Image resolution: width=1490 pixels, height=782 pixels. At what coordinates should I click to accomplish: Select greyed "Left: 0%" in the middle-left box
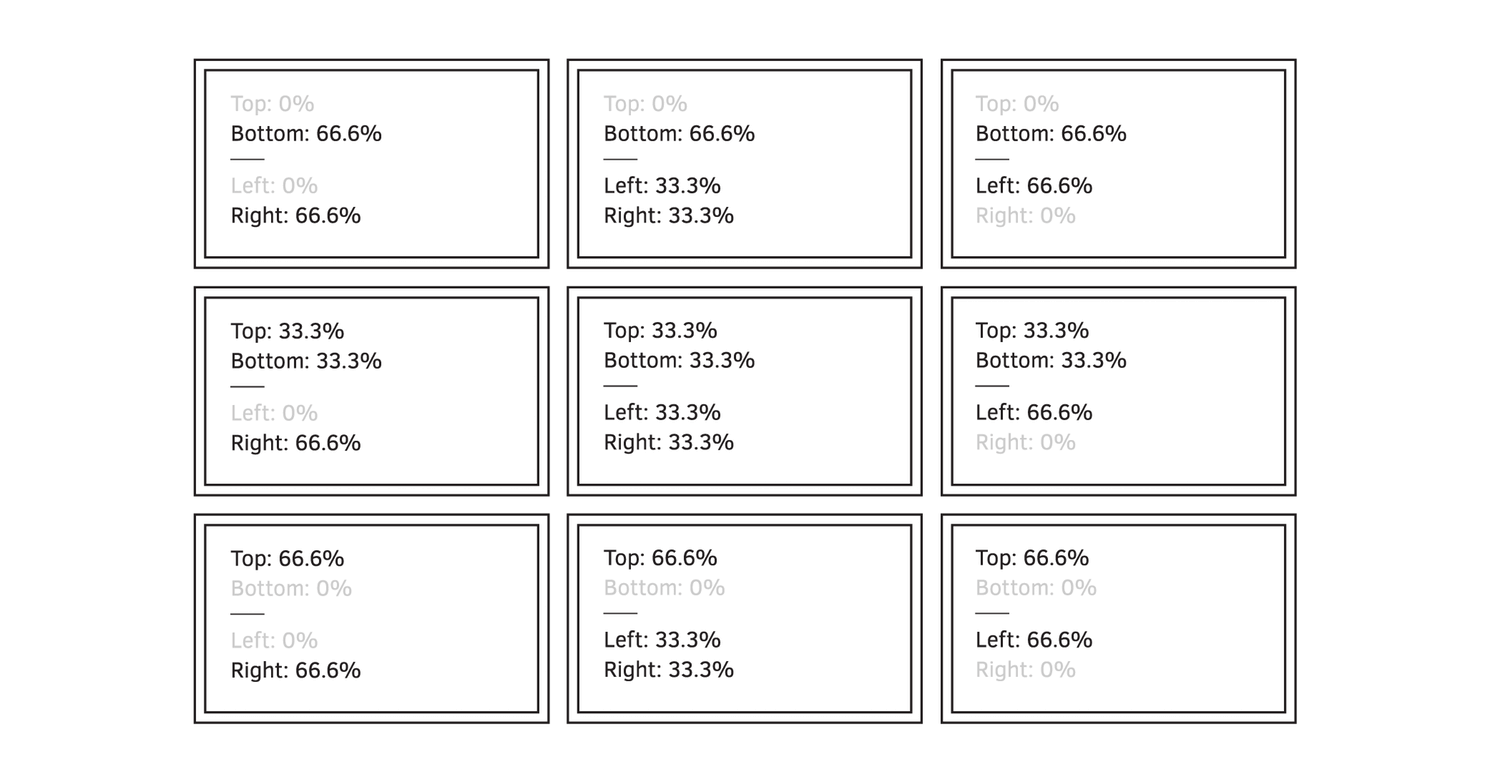coord(274,413)
